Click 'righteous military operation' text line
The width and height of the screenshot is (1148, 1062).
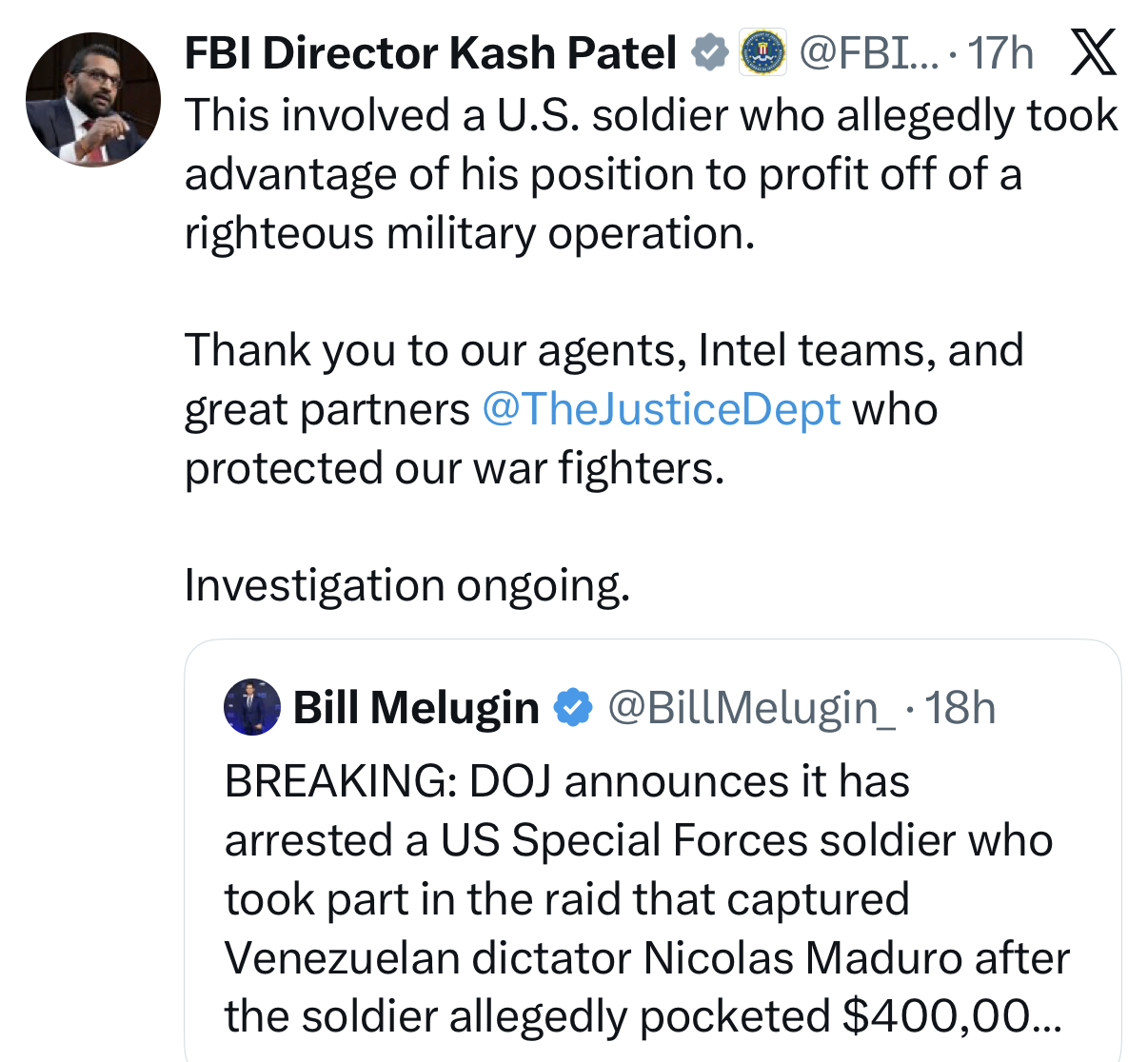pos(469,233)
